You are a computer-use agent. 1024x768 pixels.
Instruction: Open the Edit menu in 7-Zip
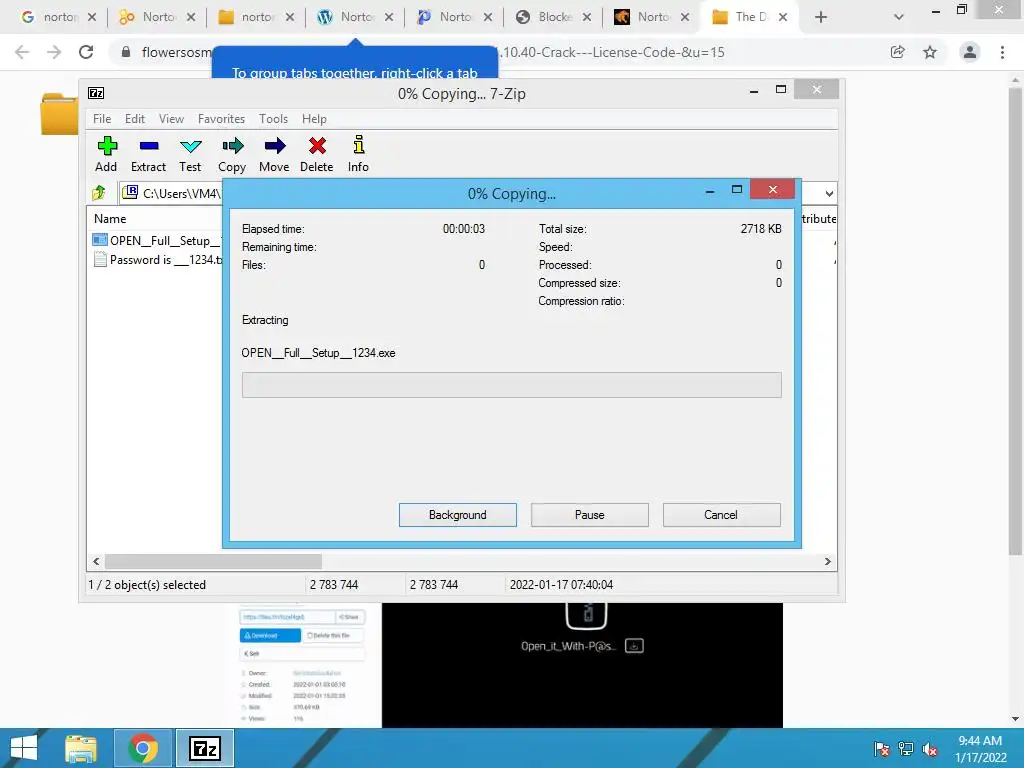point(135,119)
